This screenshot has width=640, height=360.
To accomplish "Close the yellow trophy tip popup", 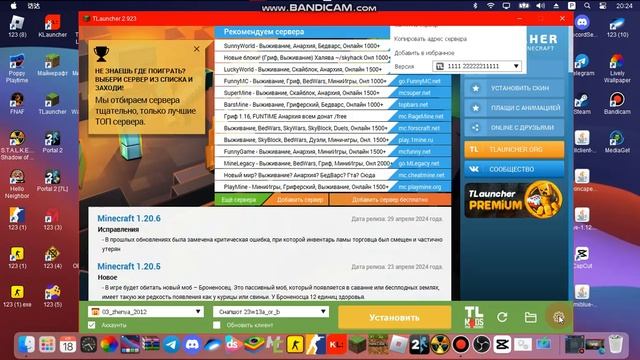I will (x=197, y=49).
